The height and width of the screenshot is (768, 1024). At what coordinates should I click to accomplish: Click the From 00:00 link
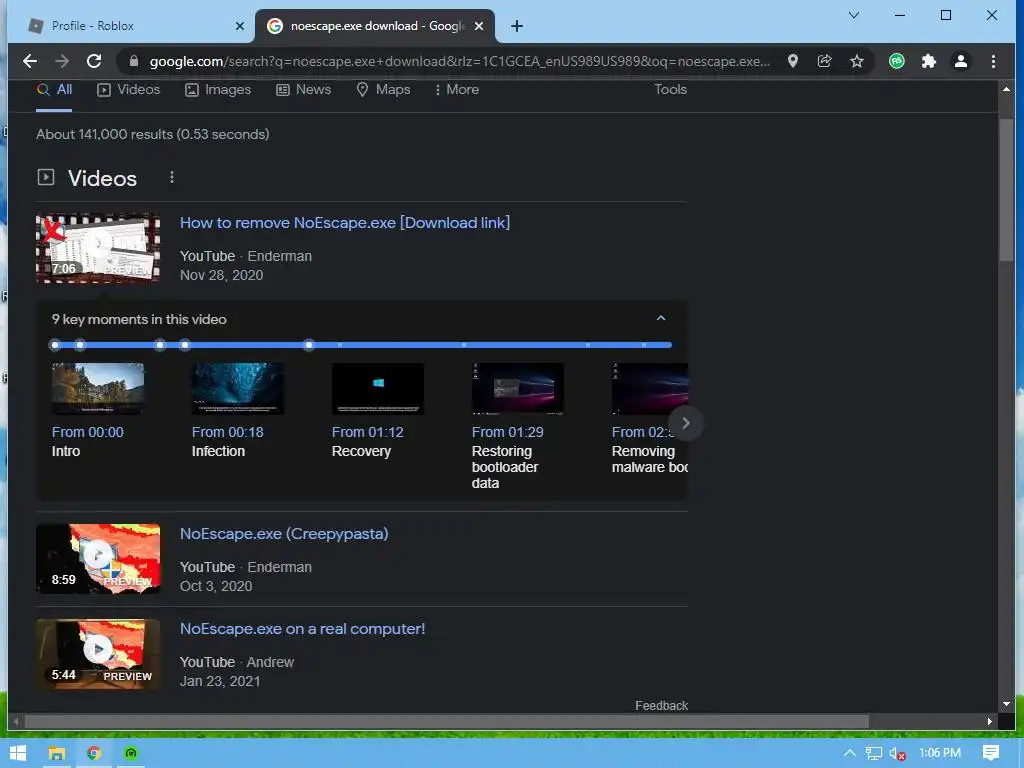[x=88, y=432]
